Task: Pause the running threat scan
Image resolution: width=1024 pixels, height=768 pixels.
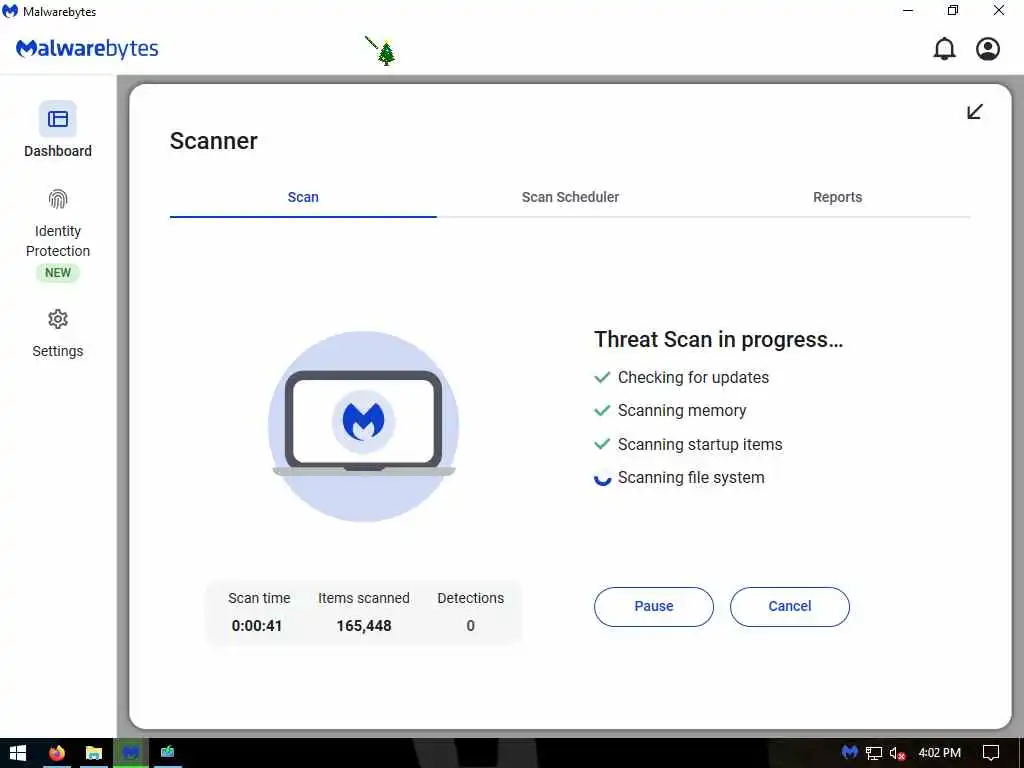Action: click(654, 607)
